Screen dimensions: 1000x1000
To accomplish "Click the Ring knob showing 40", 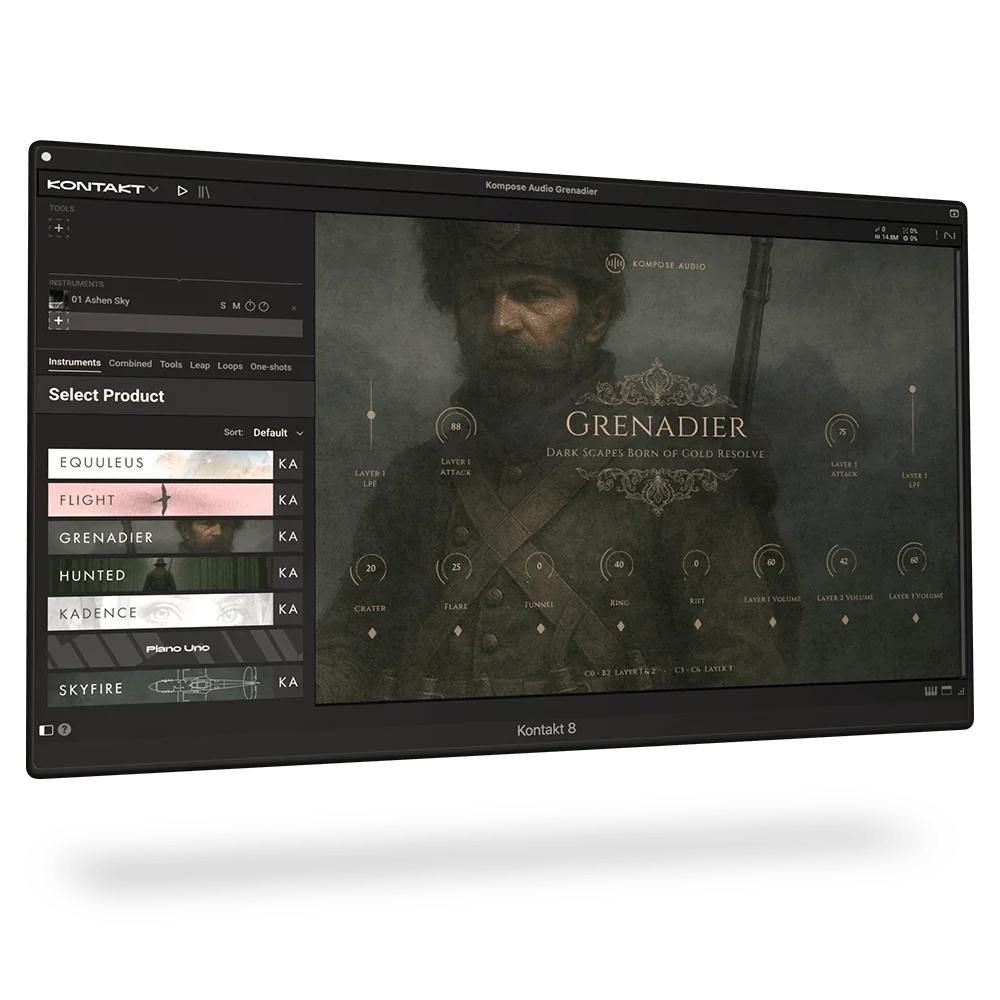I will (619, 564).
